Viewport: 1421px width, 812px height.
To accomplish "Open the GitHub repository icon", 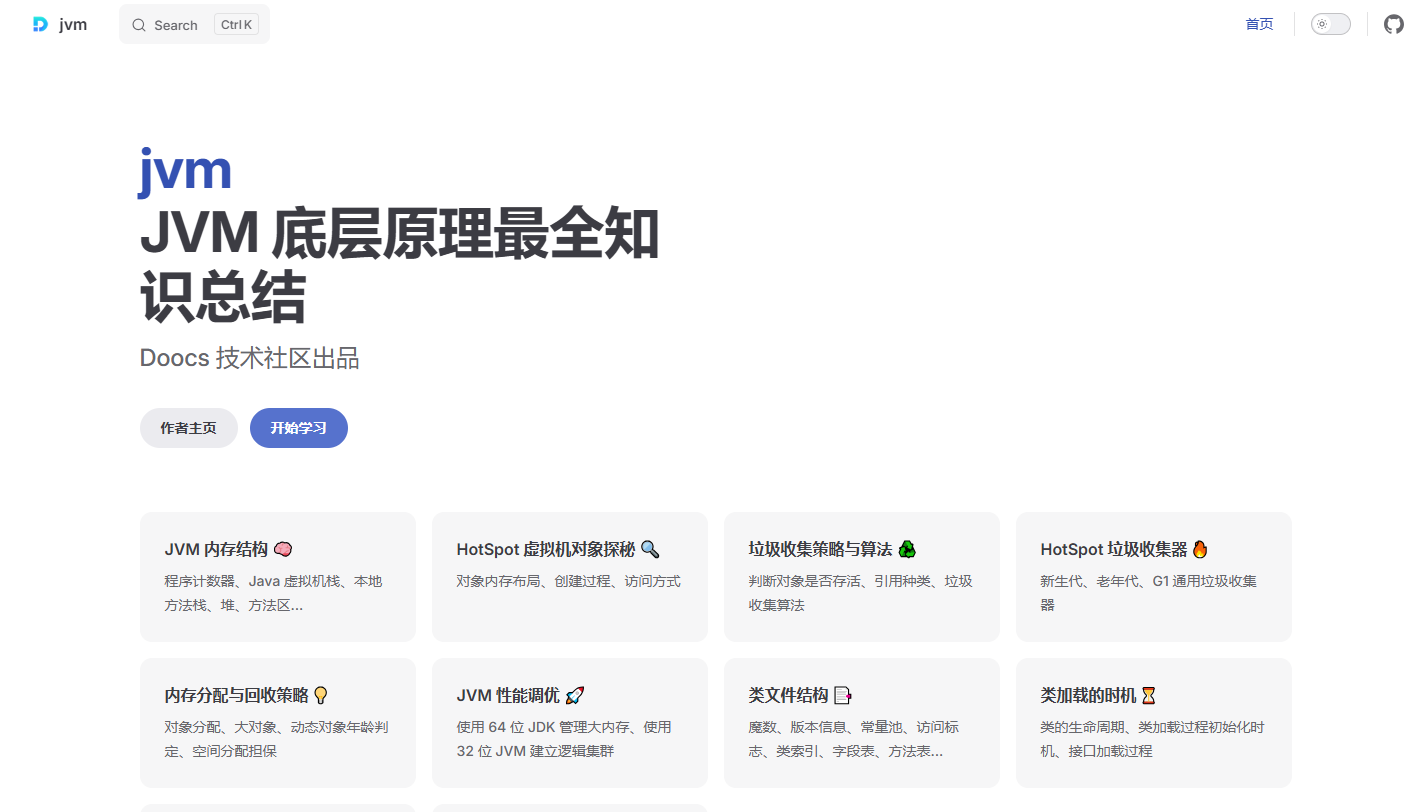I will tap(1394, 24).
